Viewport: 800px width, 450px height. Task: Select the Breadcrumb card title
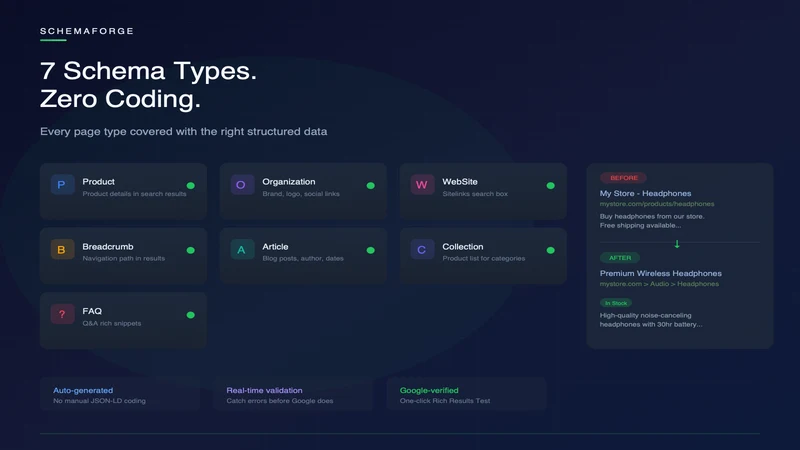click(x=108, y=246)
